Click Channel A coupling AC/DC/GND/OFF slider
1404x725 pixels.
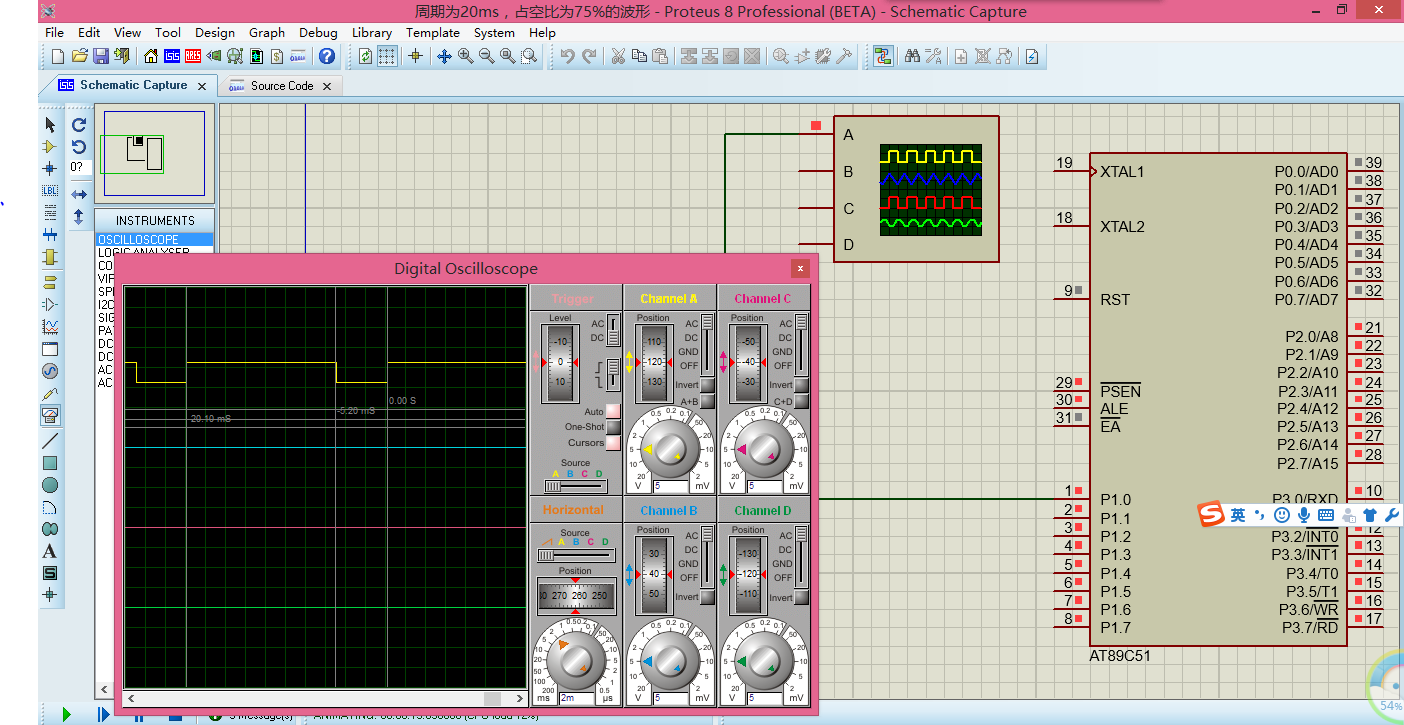point(708,344)
